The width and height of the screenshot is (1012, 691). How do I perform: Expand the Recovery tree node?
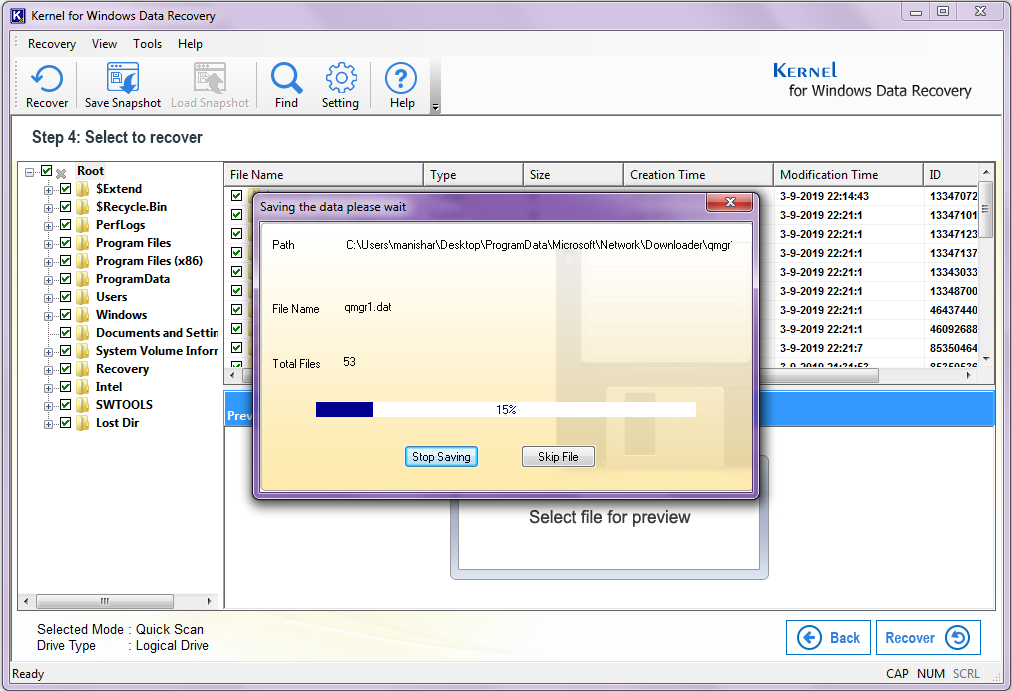[48, 370]
